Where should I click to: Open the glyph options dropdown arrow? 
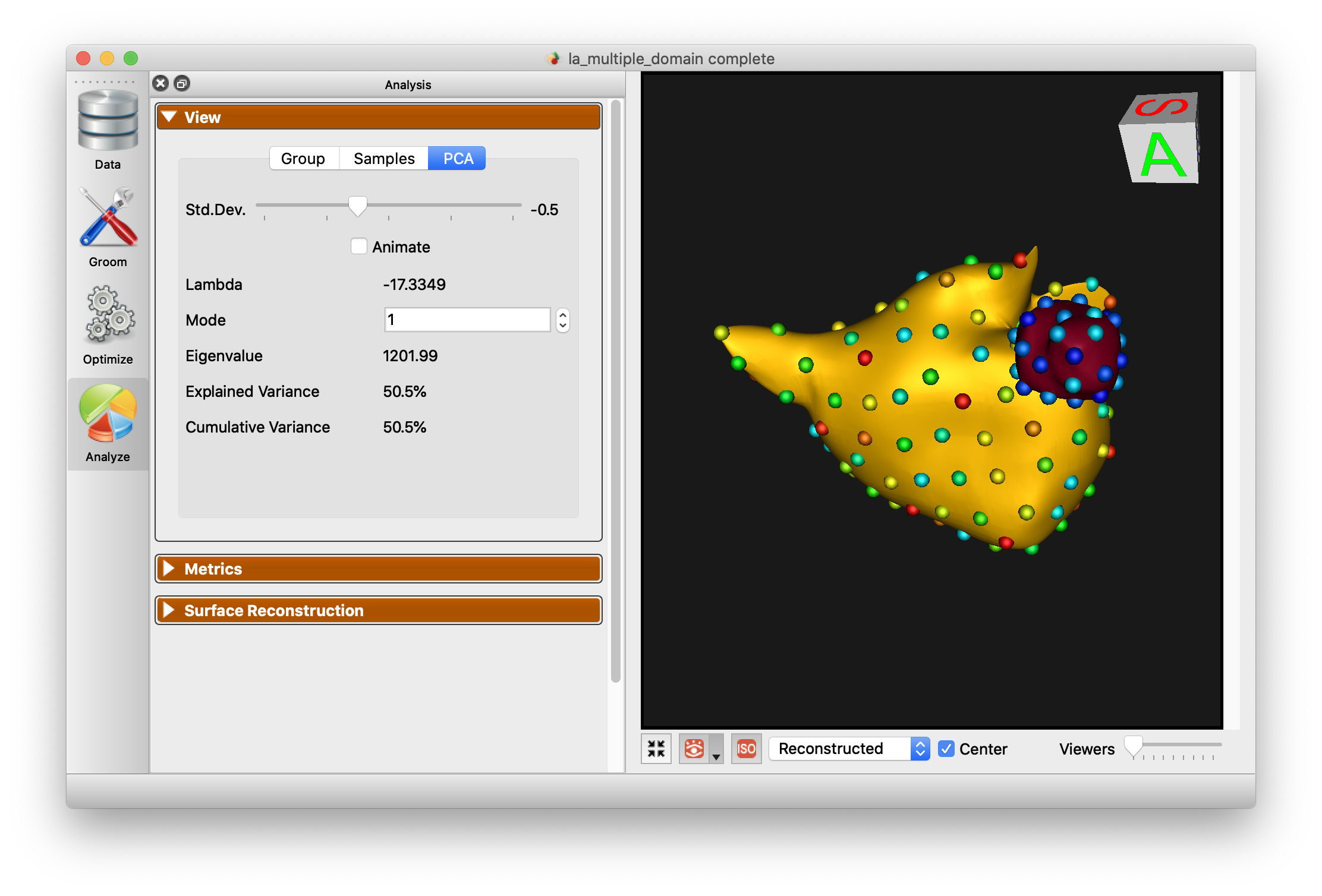(x=717, y=750)
